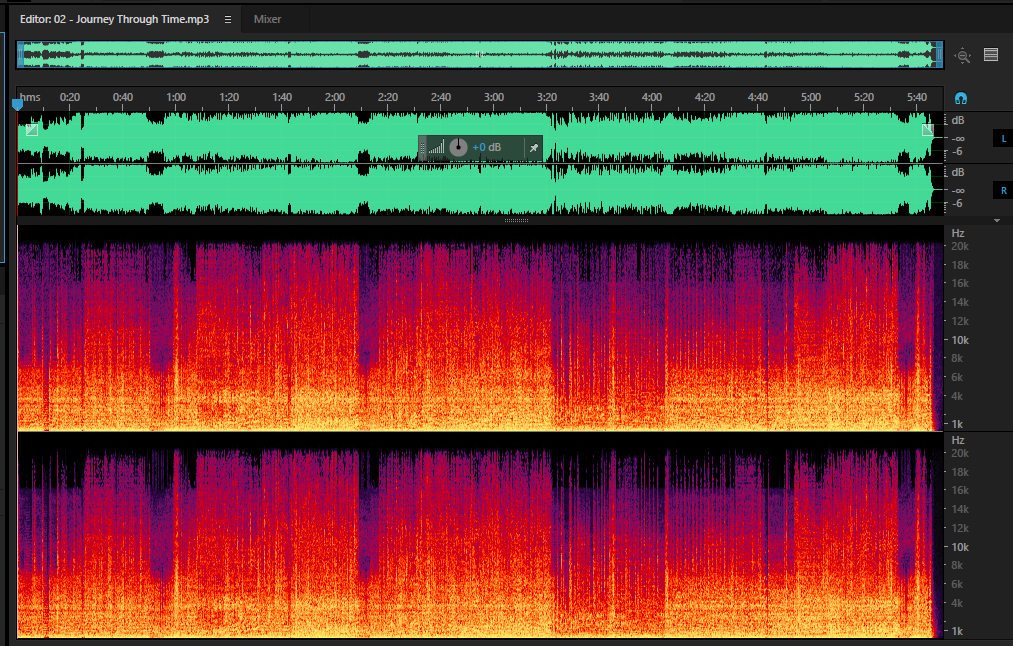
Task: Toggle the left channel L button
Action: click(1003, 139)
